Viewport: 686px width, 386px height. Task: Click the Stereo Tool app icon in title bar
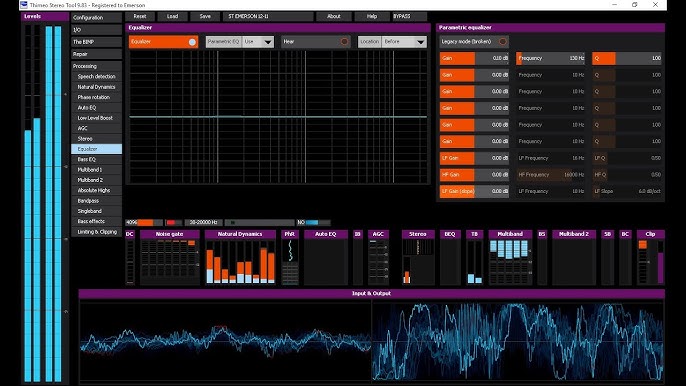click(x=24, y=5)
